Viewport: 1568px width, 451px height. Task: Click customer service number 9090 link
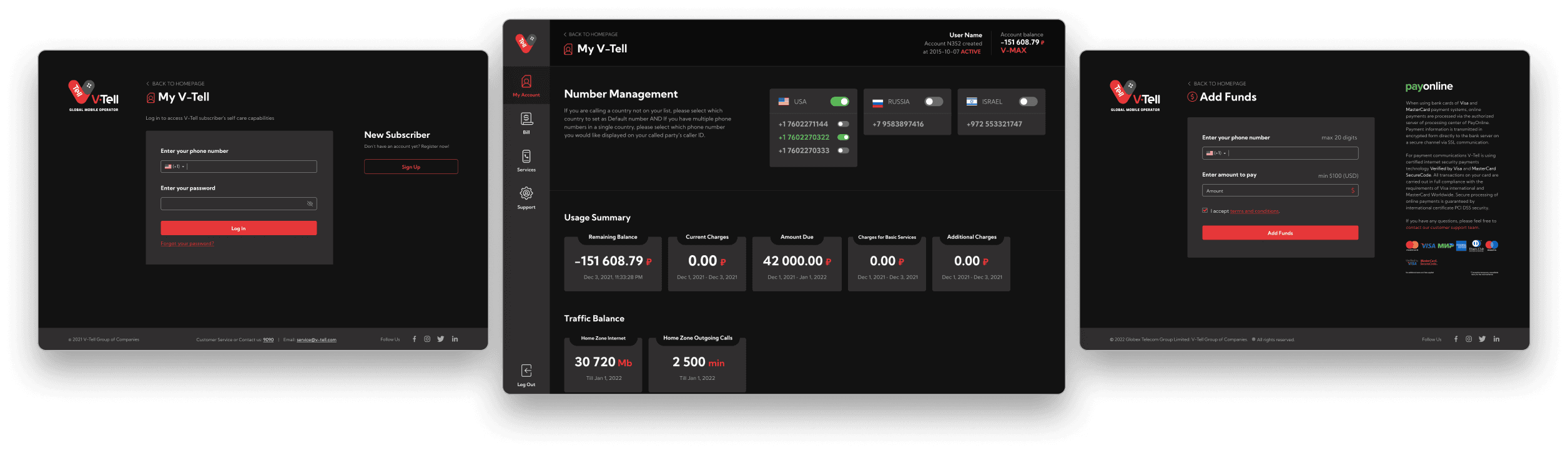[x=269, y=340]
